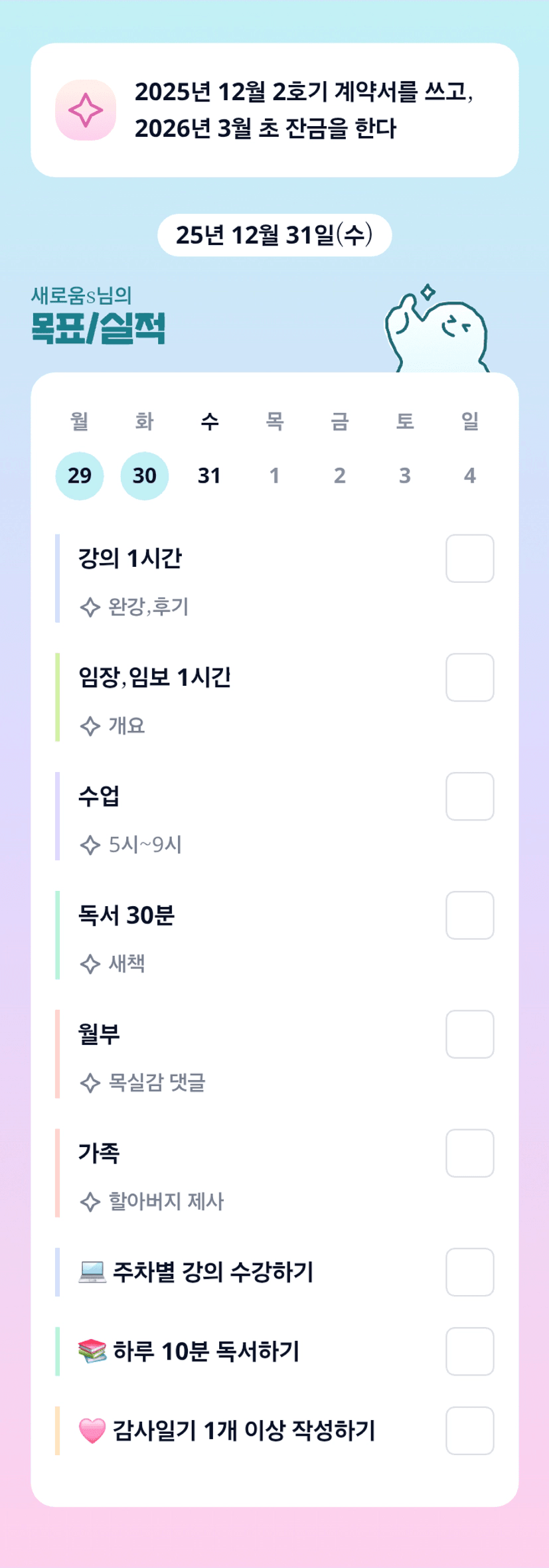Tick the 임장,임보 1시간 checkbox
549x1568 pixels.
point(469,677)
